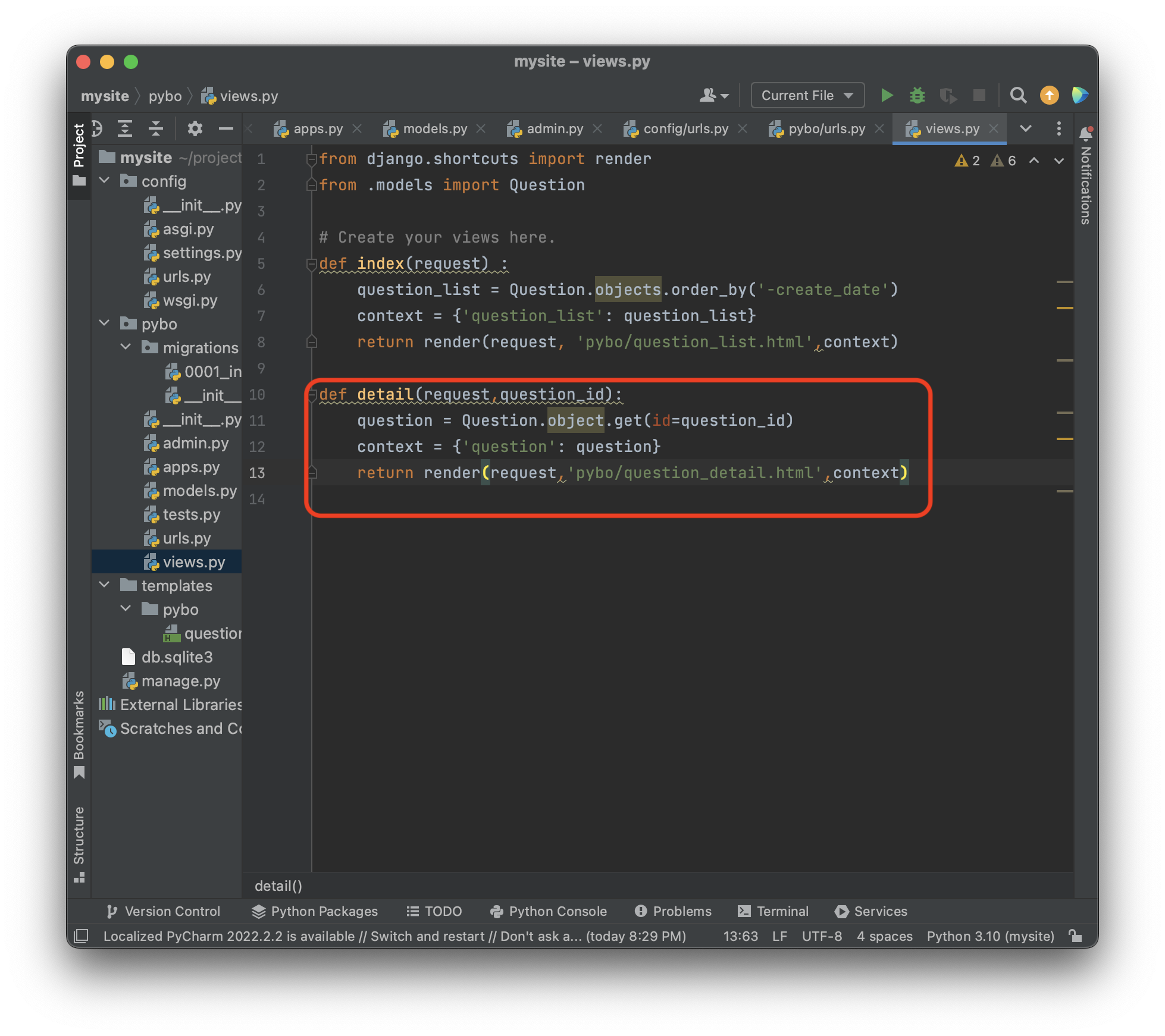The width and height of the screenshot is (1165, 1036).
Task: Open the Terminal tool window
Action: 773,911
